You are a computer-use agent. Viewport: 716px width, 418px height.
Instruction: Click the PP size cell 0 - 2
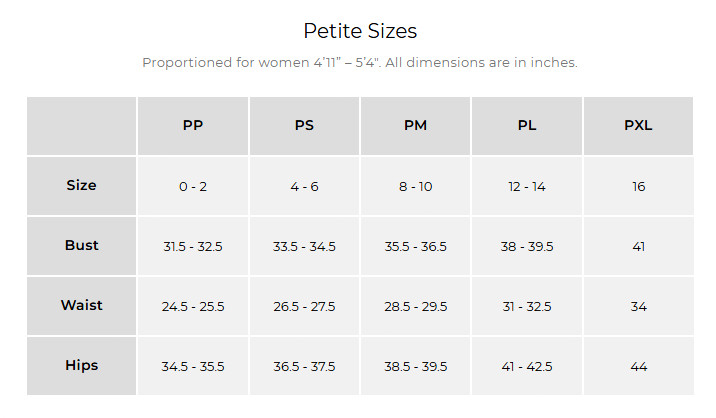tap(193, 186)
